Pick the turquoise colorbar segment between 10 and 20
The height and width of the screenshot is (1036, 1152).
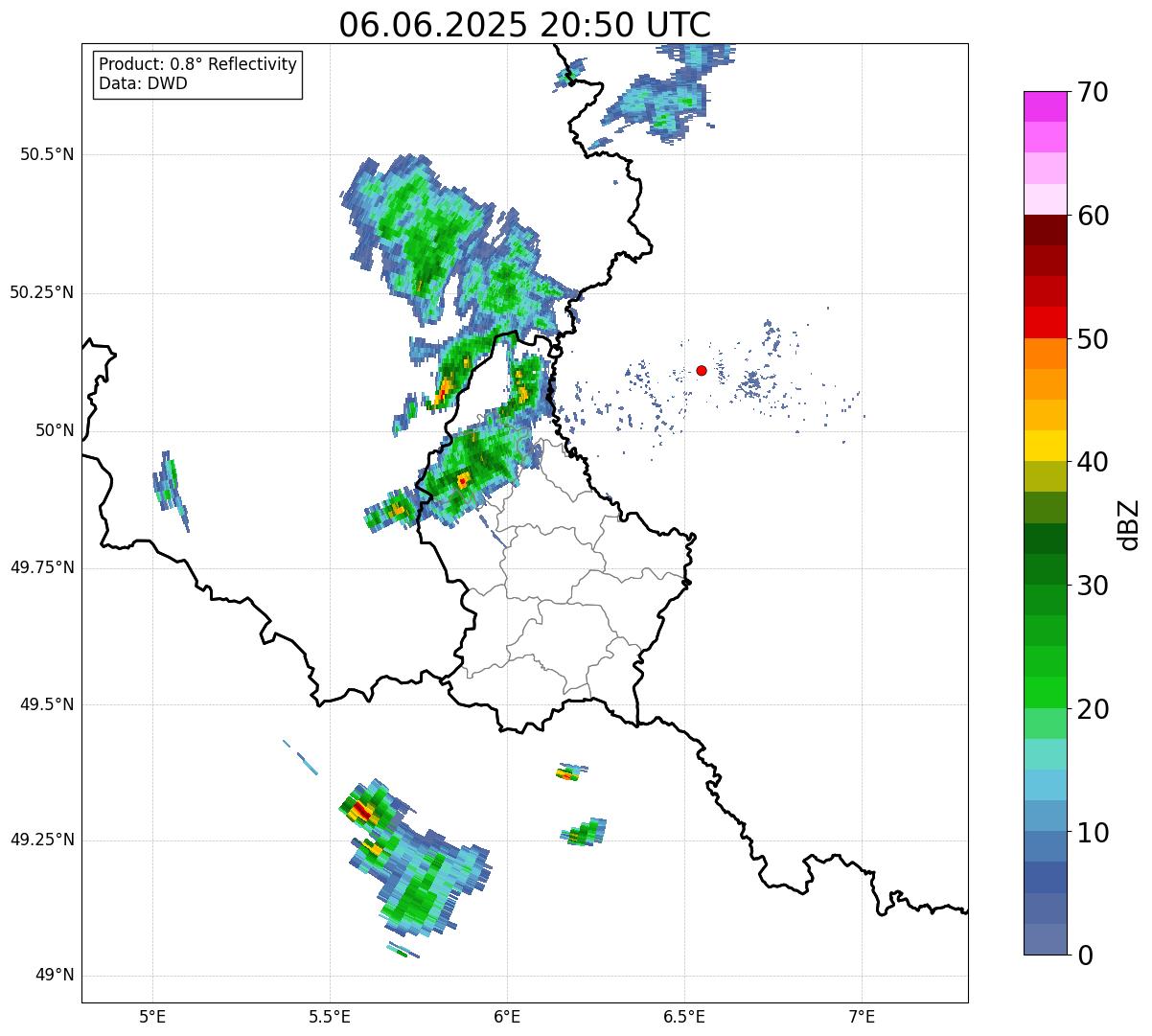pyautogui.click(x=1045, y=753)
